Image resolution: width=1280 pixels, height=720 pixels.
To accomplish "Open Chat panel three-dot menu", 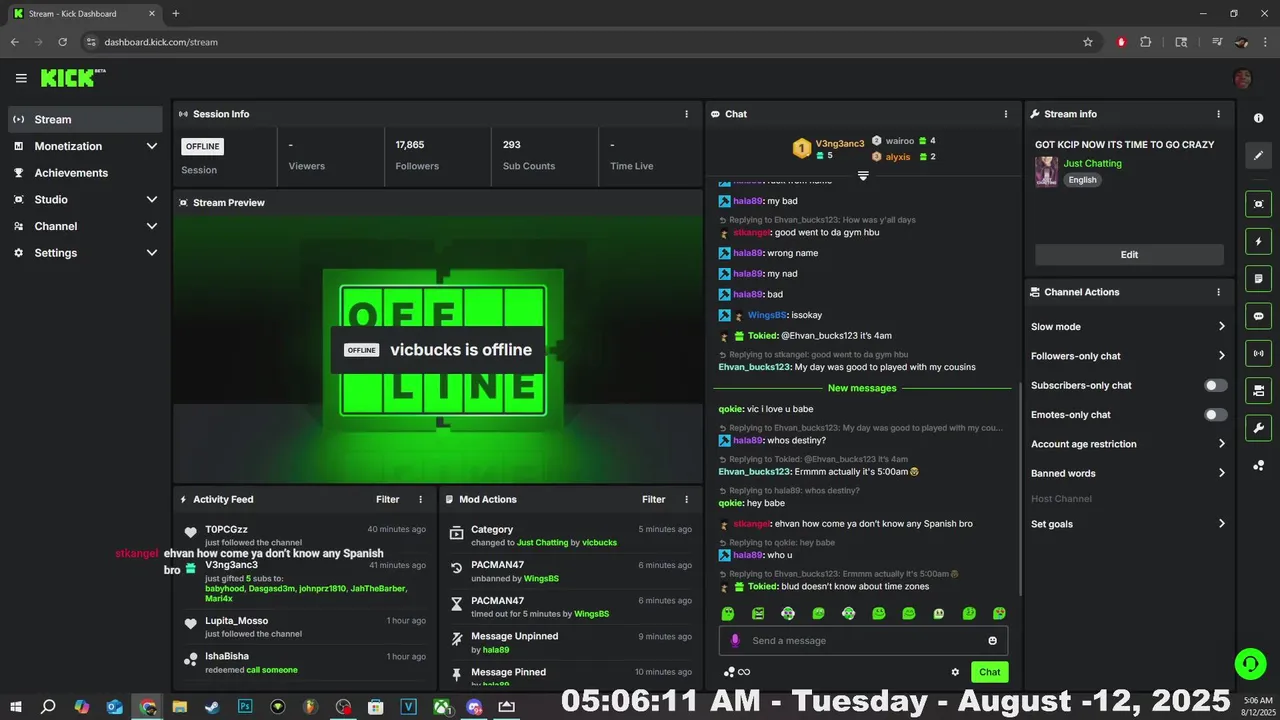I will pos(1005,114).
